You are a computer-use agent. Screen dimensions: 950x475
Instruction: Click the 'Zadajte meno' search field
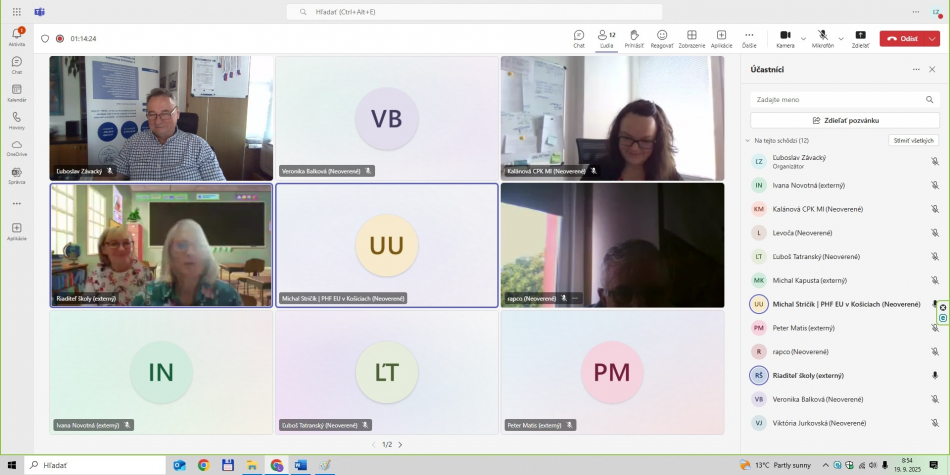(845, 100)
